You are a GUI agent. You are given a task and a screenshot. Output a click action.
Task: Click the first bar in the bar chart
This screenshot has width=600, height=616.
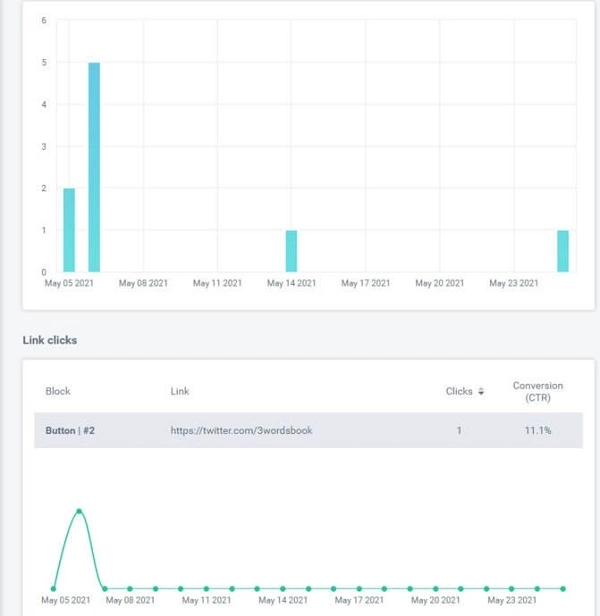pos(69,230)
